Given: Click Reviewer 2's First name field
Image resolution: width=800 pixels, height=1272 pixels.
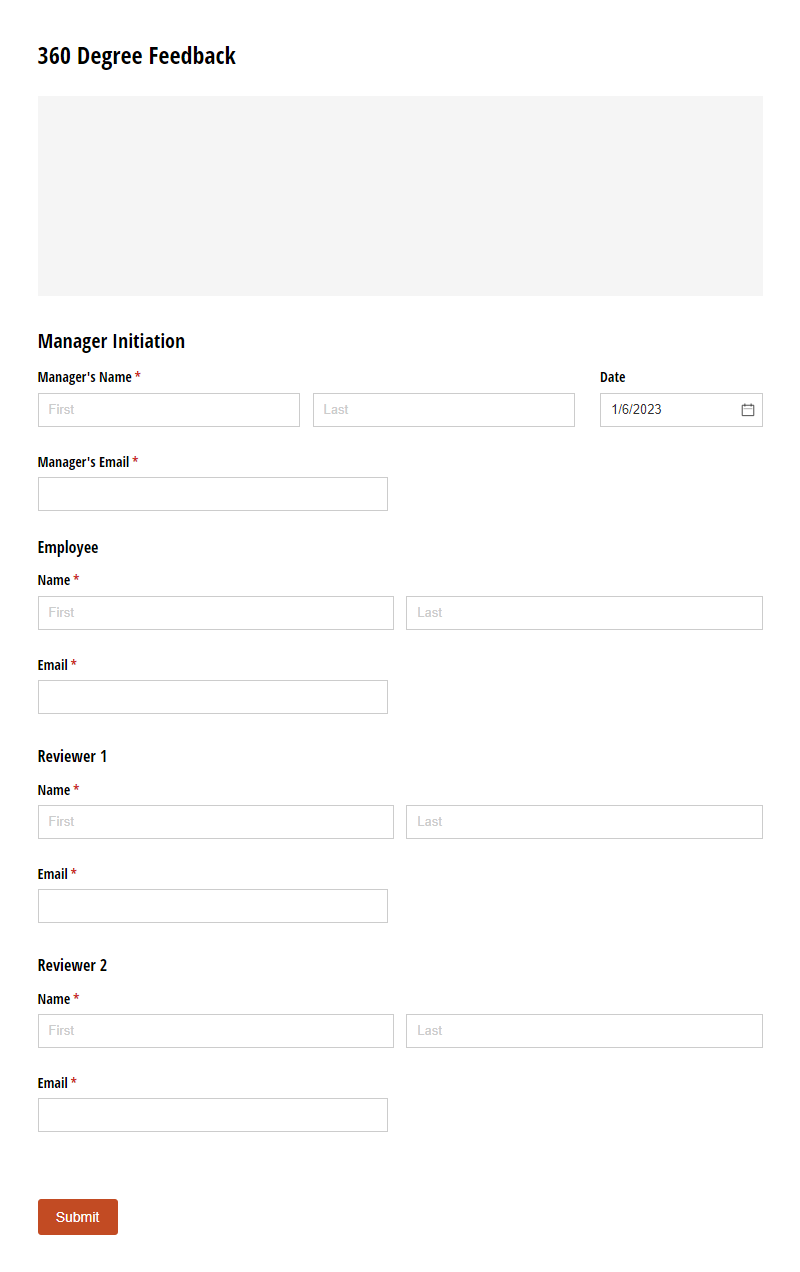Looking at the screenshot, I should pyautogui.click(x=215, y=1030).
